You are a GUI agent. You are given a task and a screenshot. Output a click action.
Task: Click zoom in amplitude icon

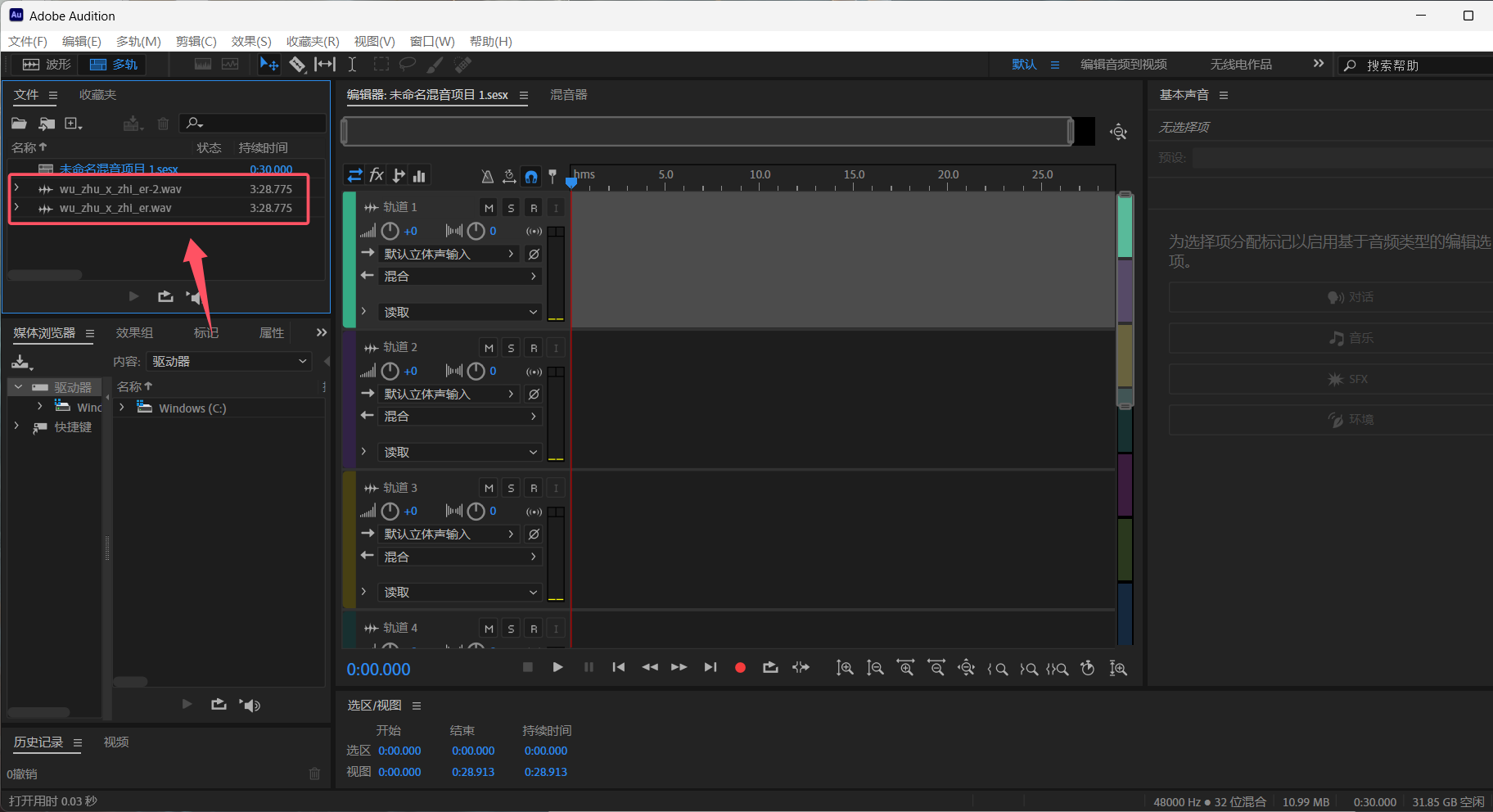845,669
